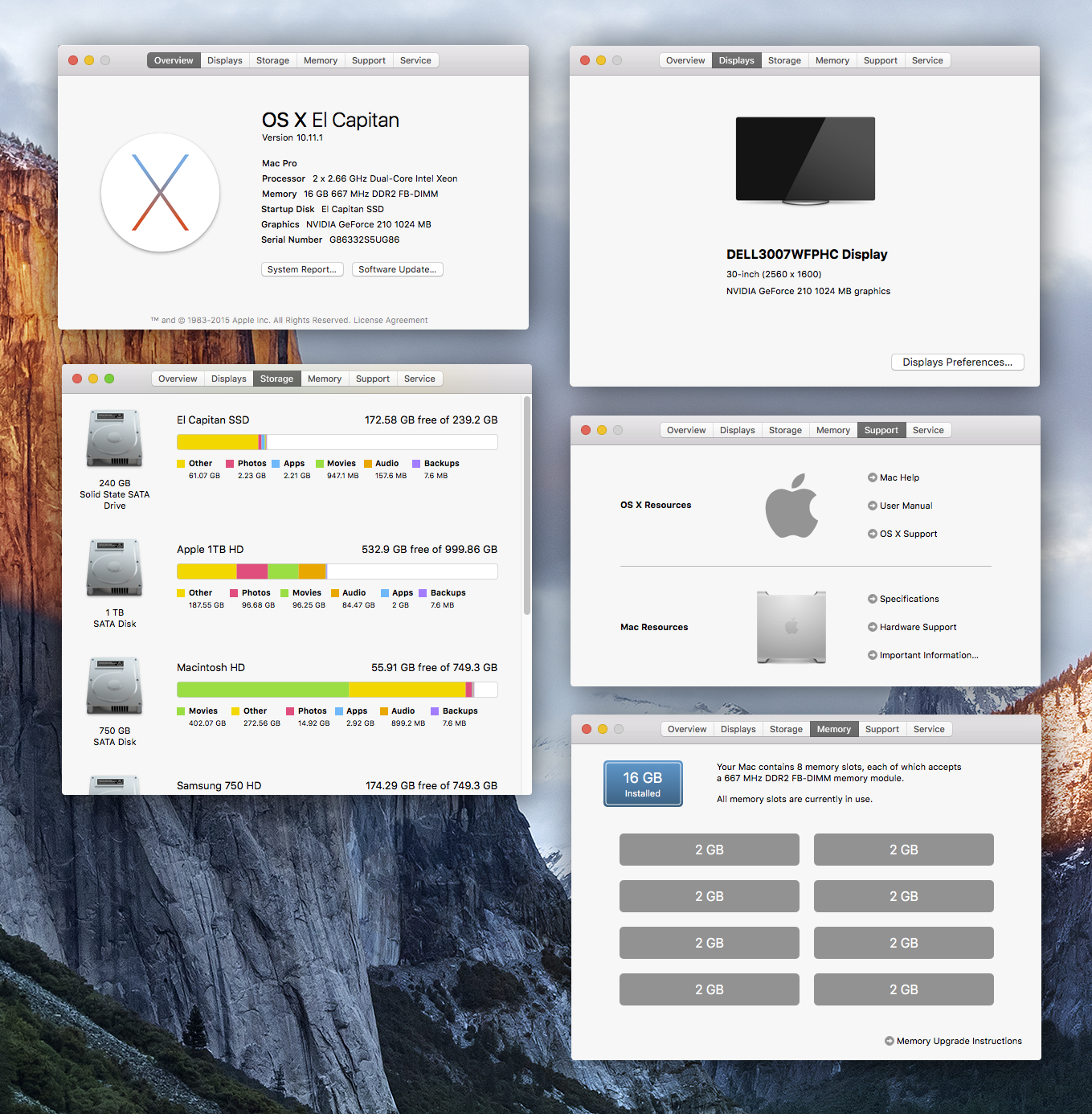Click the Apple 1TB HD storage usage bar

click(x=337, y=571)
